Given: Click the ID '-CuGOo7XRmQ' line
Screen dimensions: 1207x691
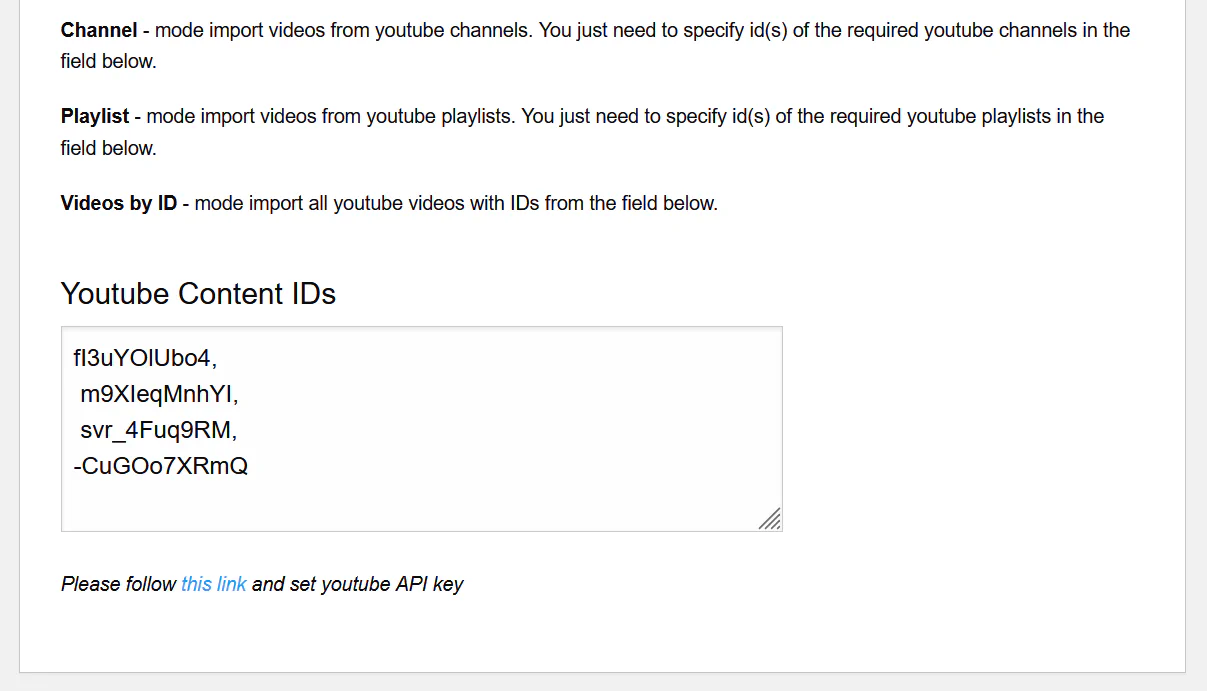Looking at the screenshot, I should click(x=160, y=466).
